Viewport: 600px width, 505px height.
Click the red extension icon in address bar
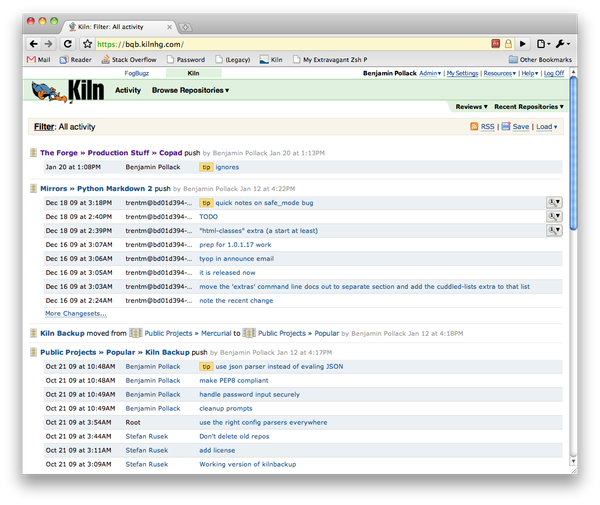coord(496,44)
